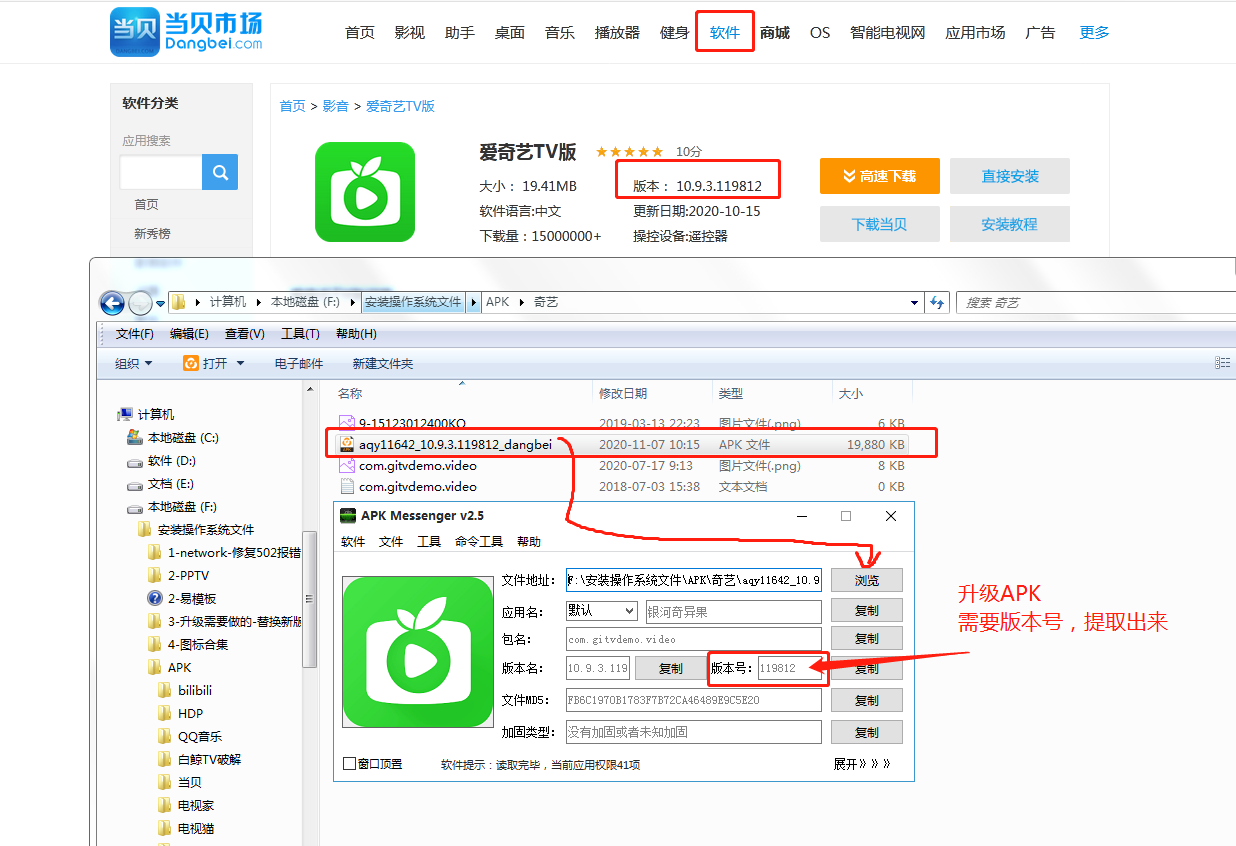Click the 影音 breadcrumb link
1236x846 pixels.
(336, 106)
